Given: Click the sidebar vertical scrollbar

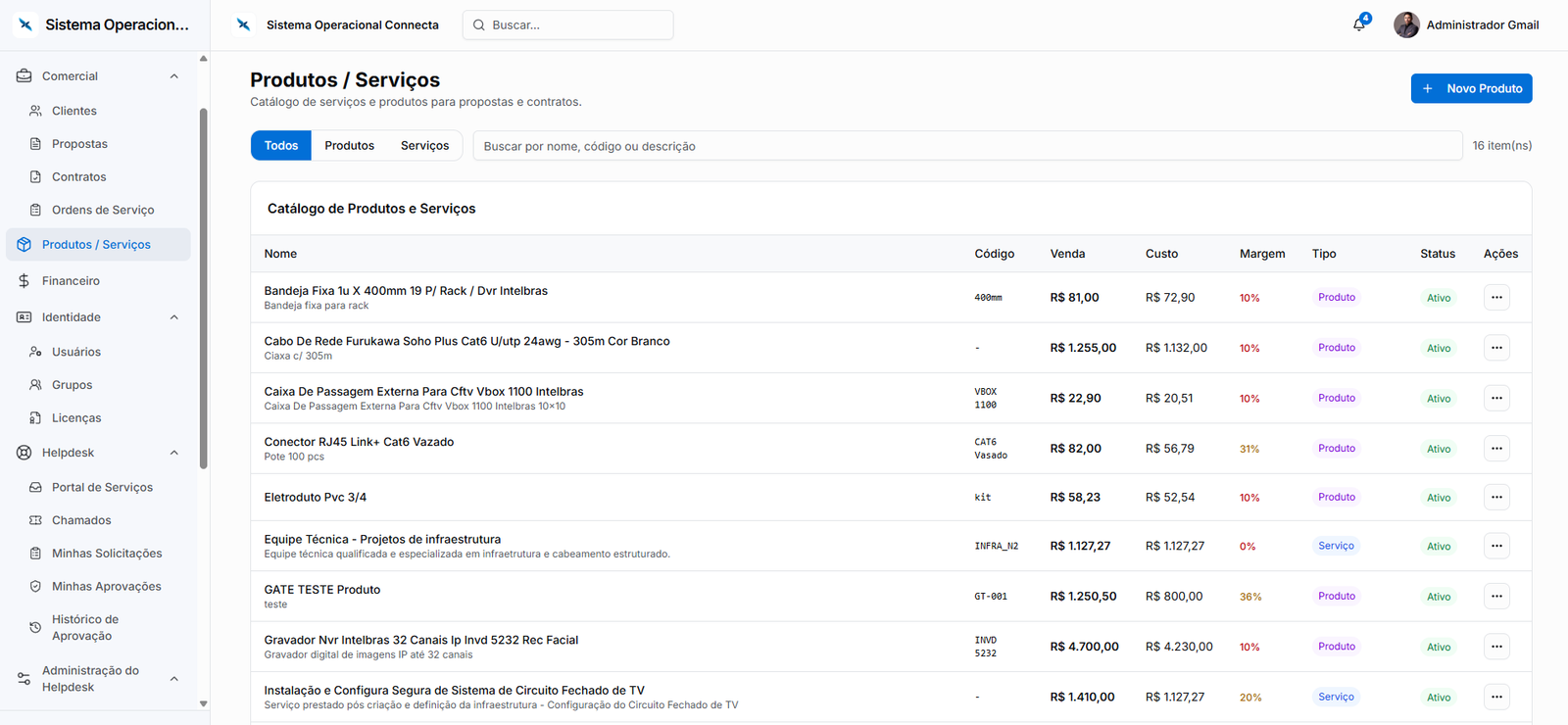Looking at the screenshot, I should pyautogui.click(x=204, y=288).
